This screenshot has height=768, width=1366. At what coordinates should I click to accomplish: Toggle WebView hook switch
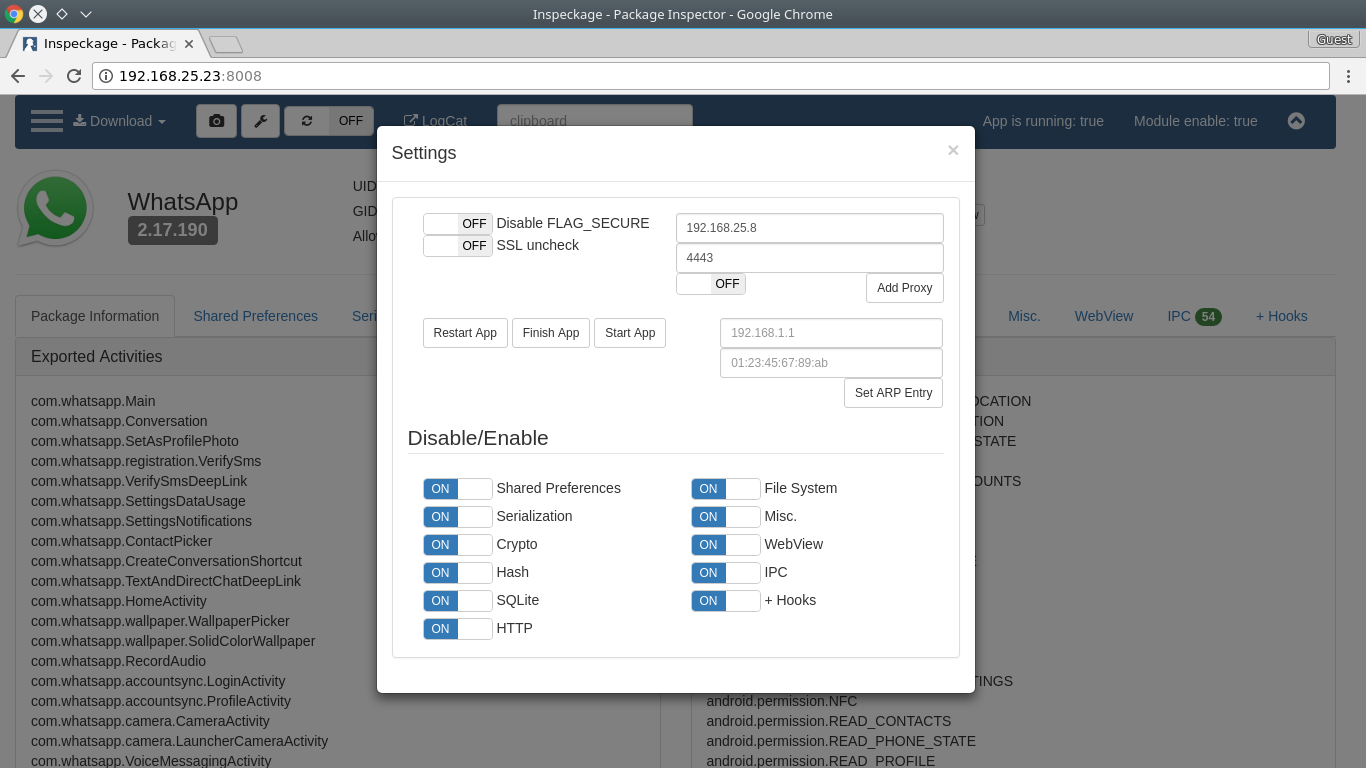tap(726, 545)
